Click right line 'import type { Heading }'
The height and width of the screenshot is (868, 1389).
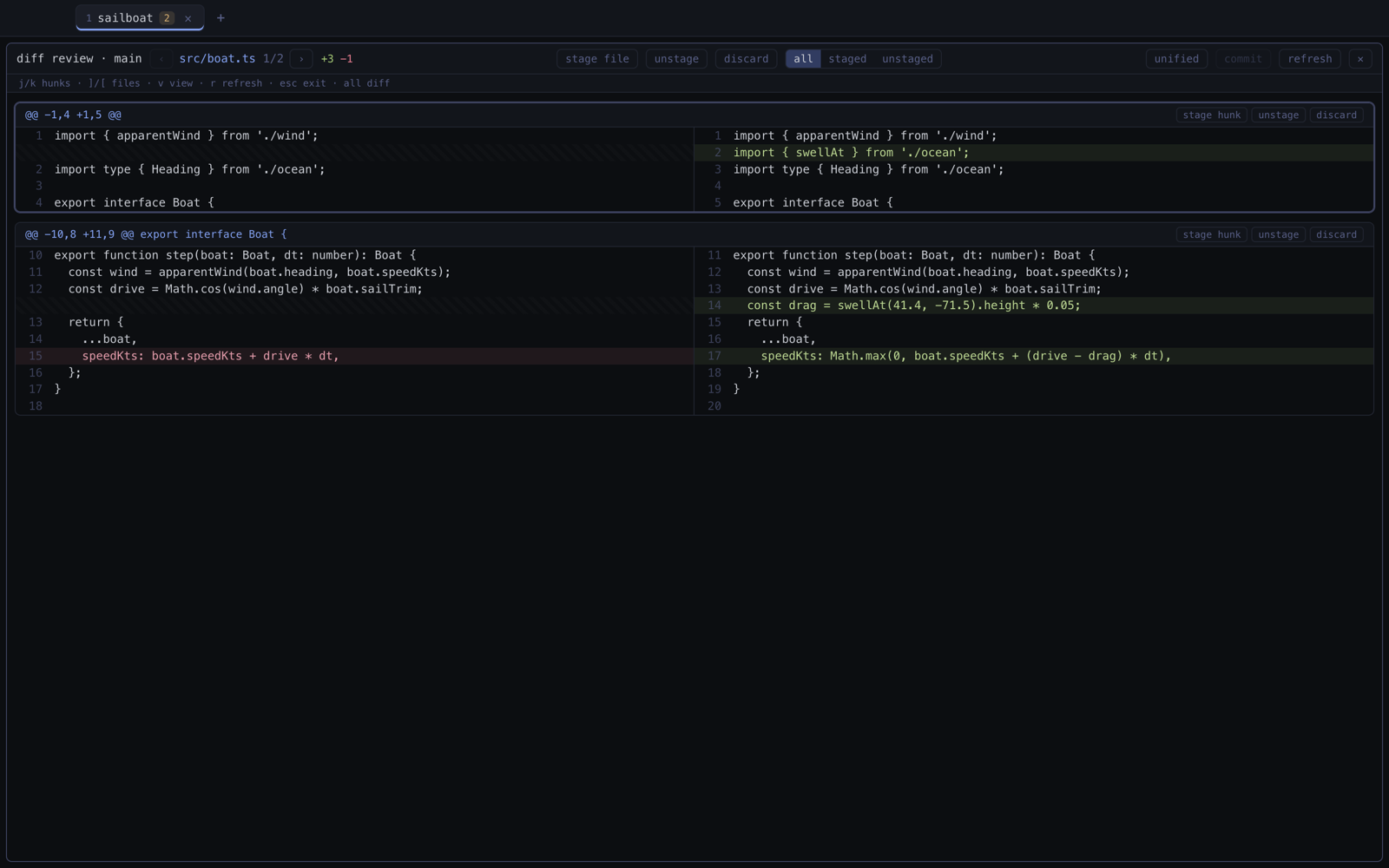(x=1034, y=170)
